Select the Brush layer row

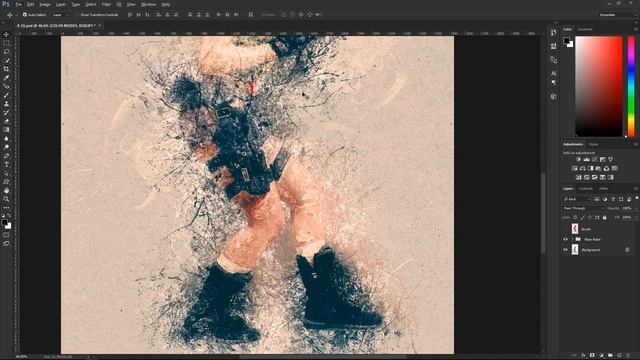tap(598, 229)
